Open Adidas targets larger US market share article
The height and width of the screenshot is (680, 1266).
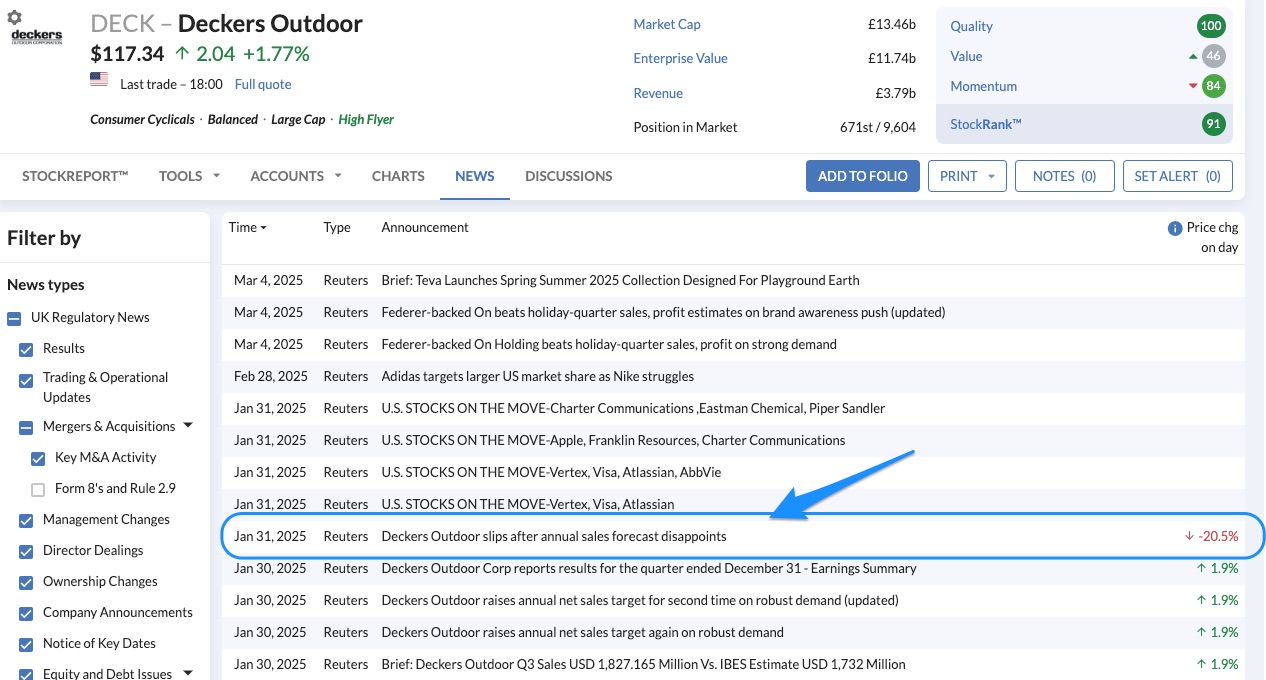tap(537, 376)
